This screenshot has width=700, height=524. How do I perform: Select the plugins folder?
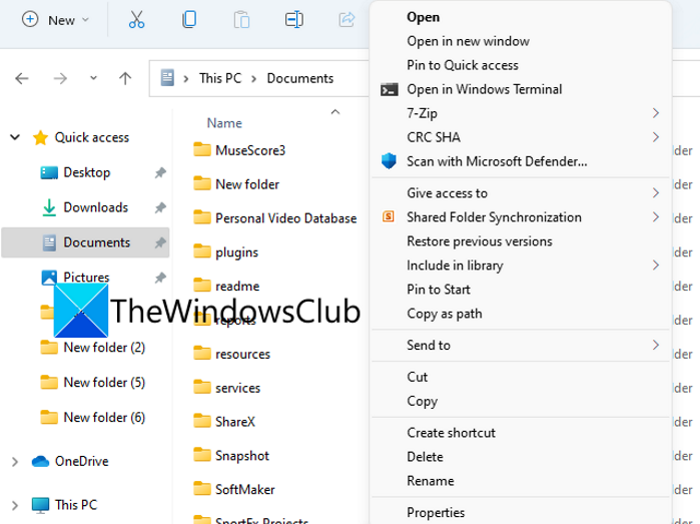[237, 253]
